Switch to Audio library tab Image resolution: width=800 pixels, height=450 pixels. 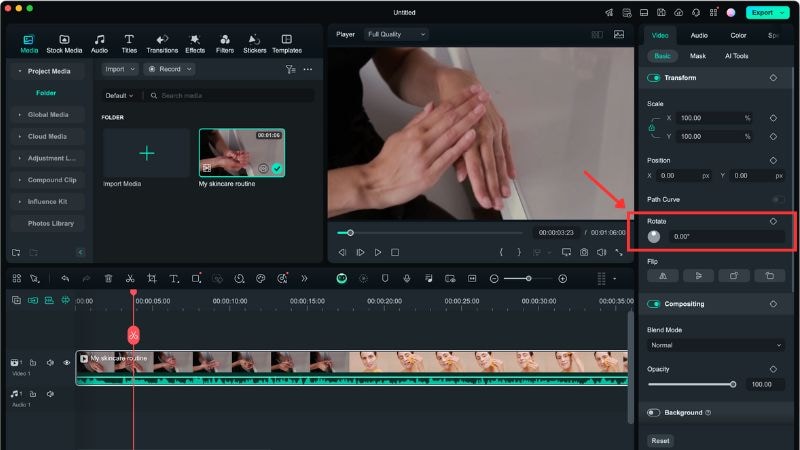click(x=99, y=44)
